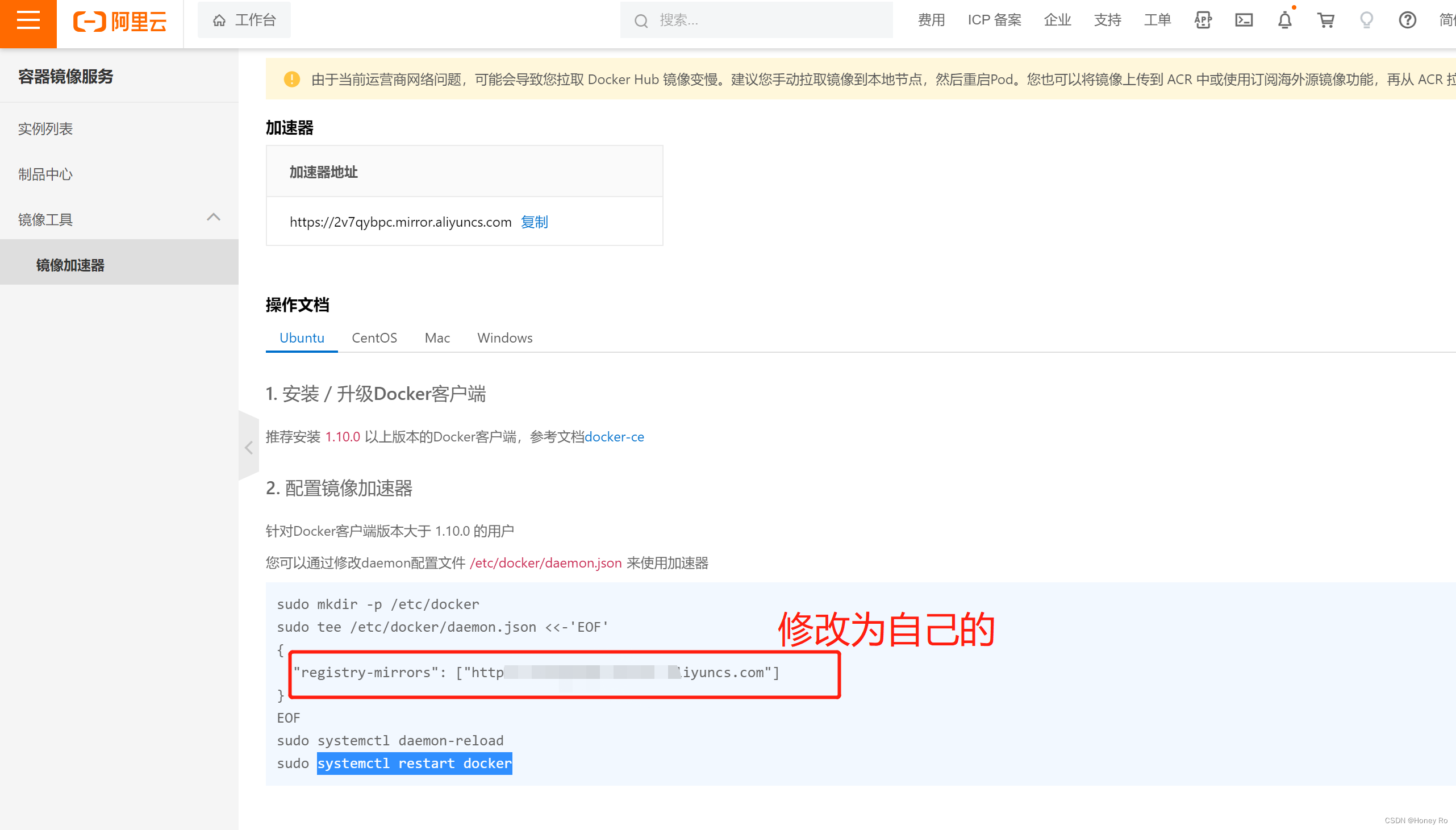Switch to the CentOS tab
This screenshot has width=1456, height=830.
pyautogui.click(x=374, y=337)
